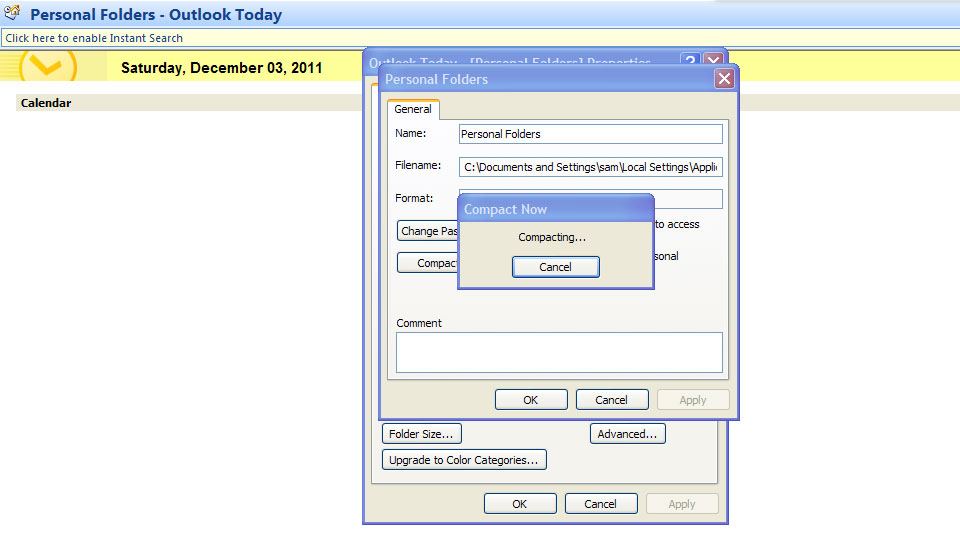Click OK in Outlook Today Properties window
960x540 pixels.
(520, 504)
